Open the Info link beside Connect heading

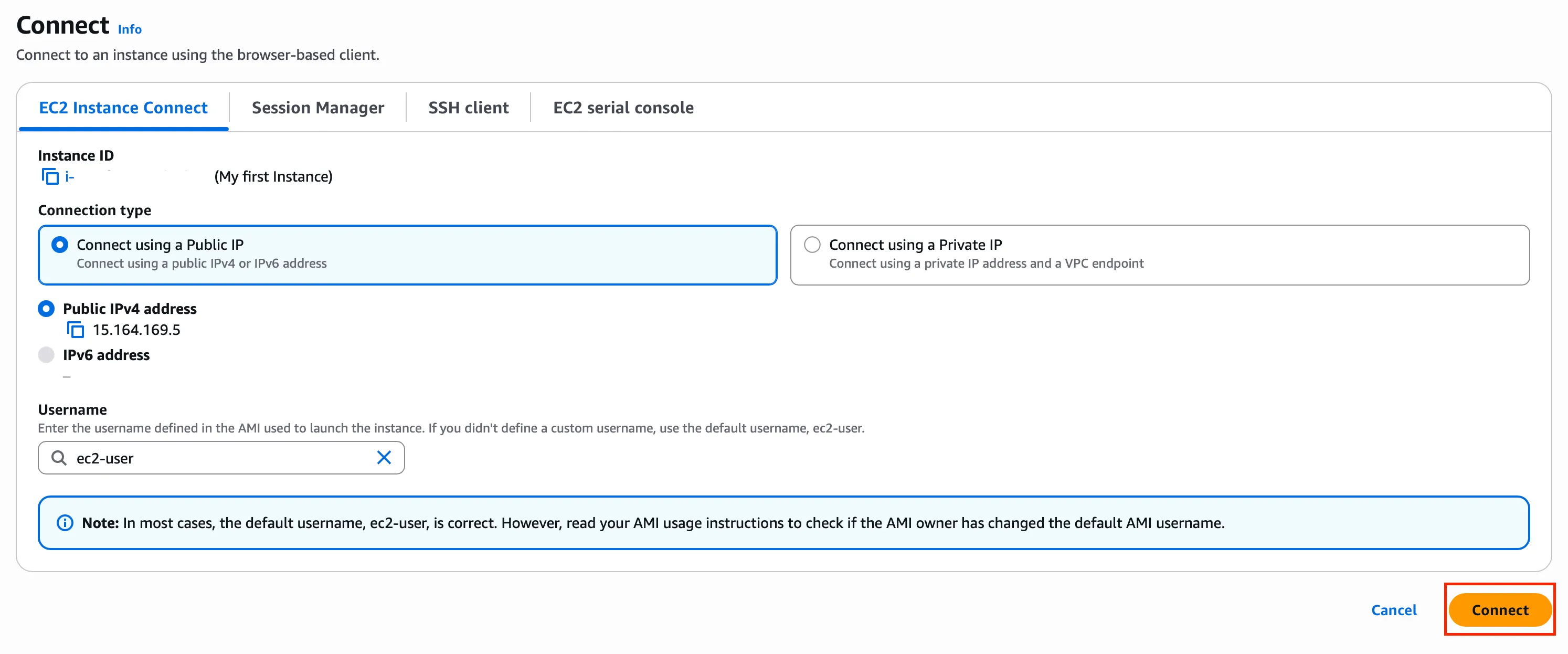click(130, 29)
